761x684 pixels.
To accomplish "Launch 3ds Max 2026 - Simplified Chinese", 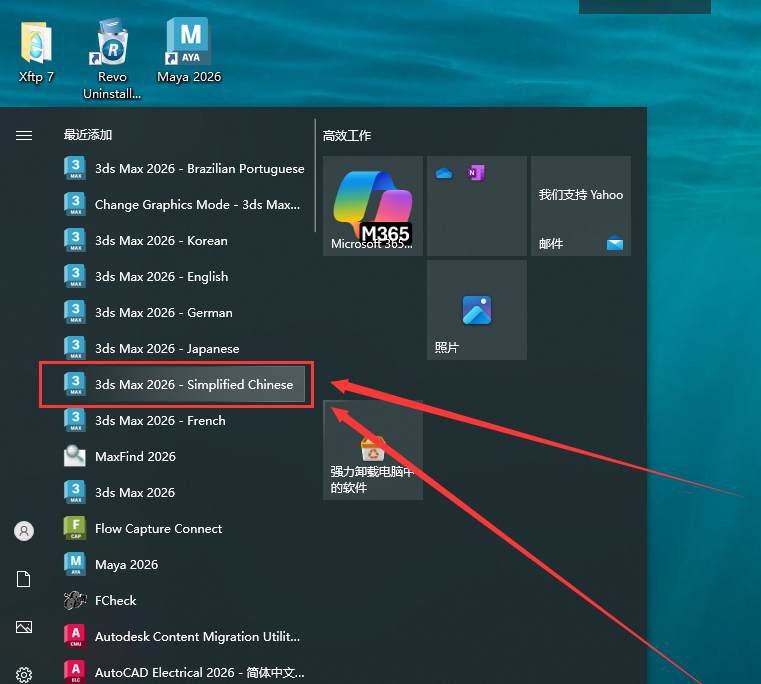I will tap(184, 384).
